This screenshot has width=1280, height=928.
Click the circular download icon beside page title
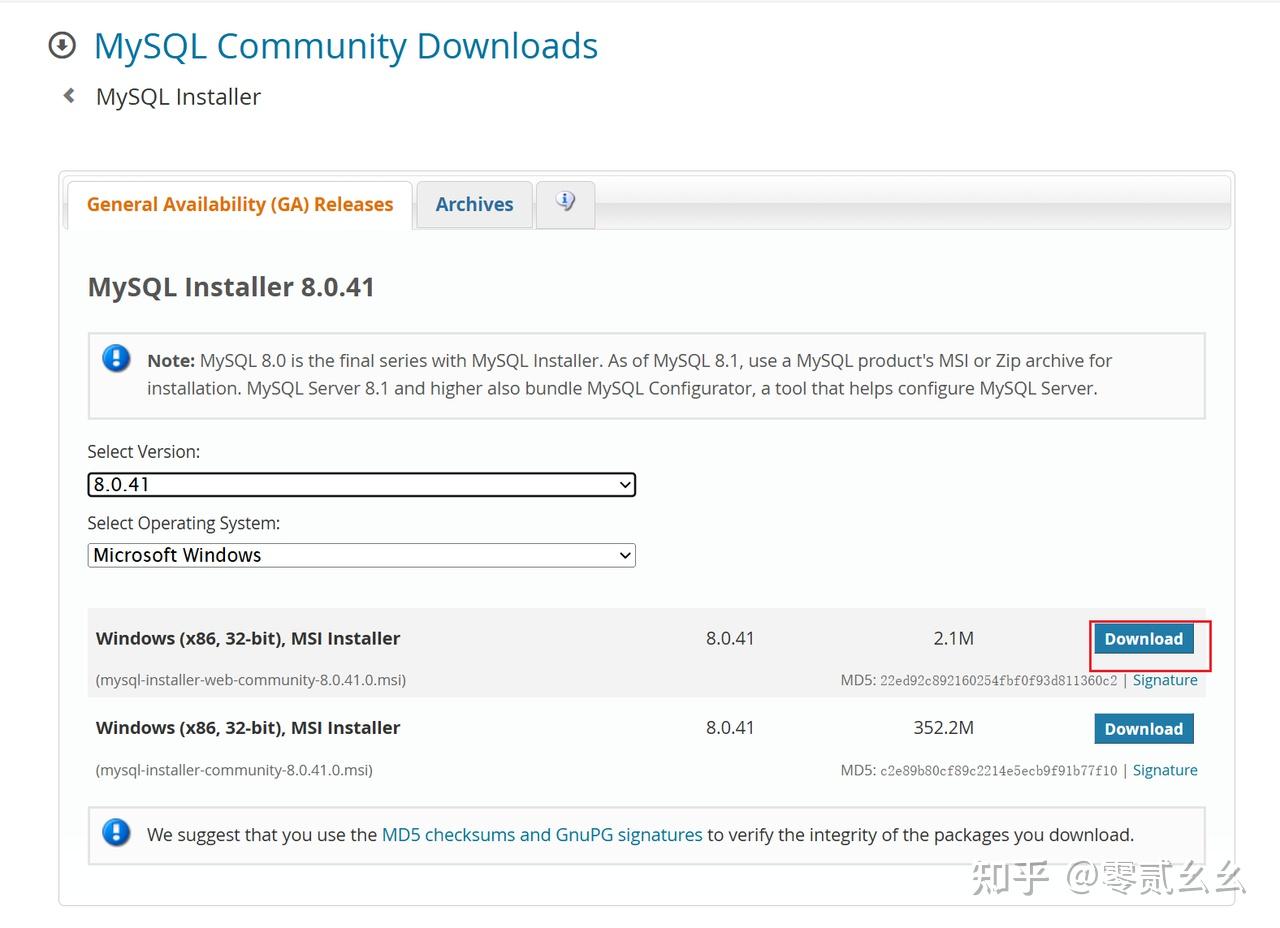pyautogui.click(x=62, y=45)
